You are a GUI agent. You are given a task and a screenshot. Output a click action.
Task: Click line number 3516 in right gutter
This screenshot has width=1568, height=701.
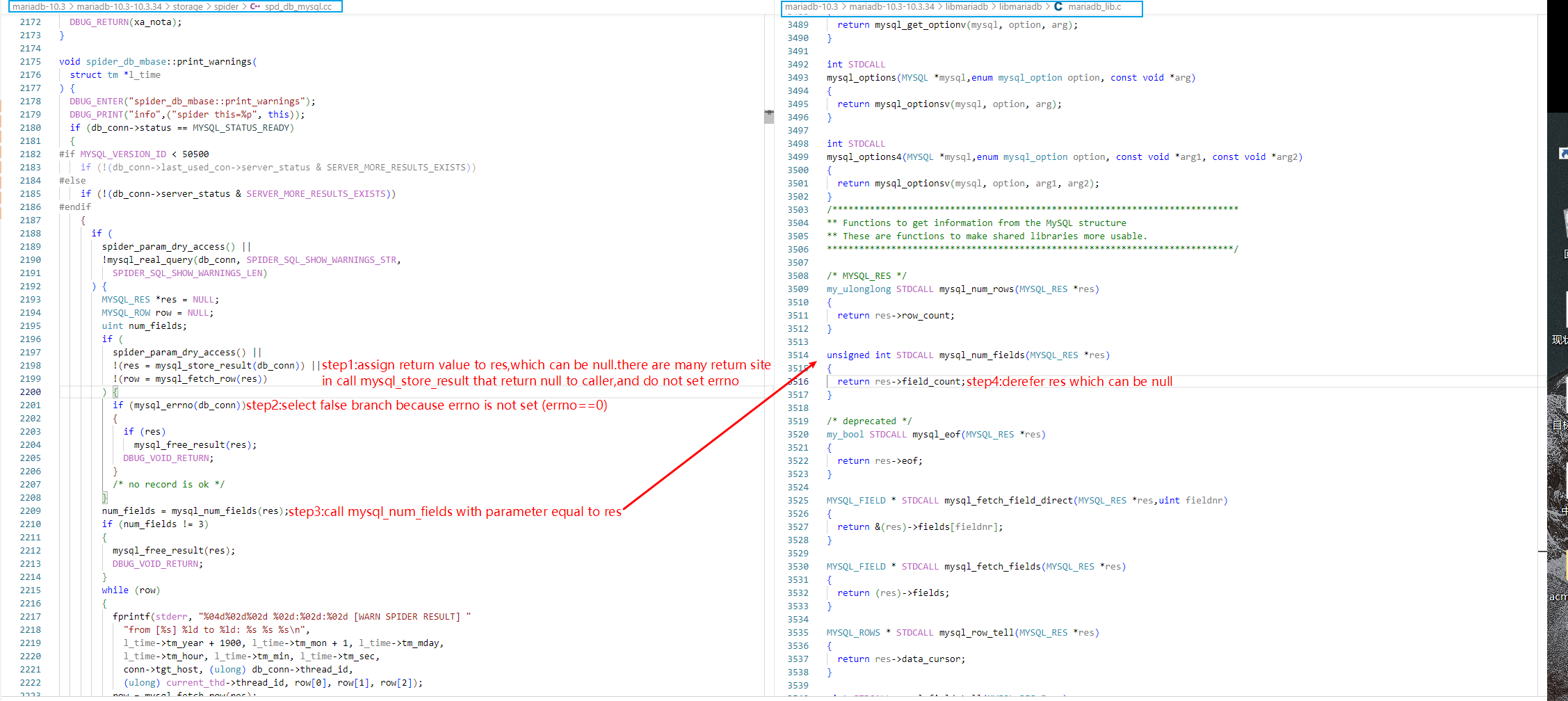[798, 382]
